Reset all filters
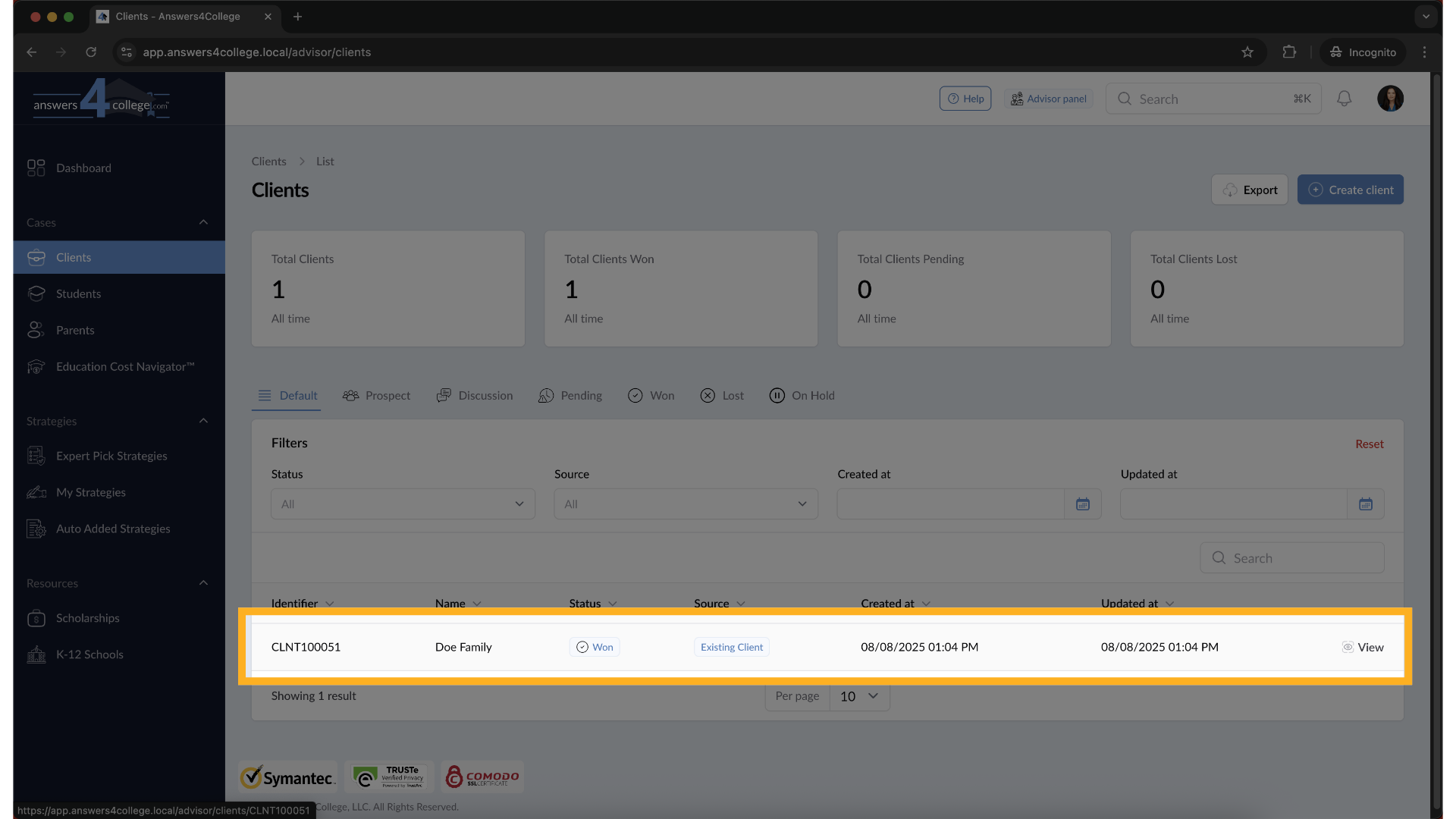 [1369, 444]
